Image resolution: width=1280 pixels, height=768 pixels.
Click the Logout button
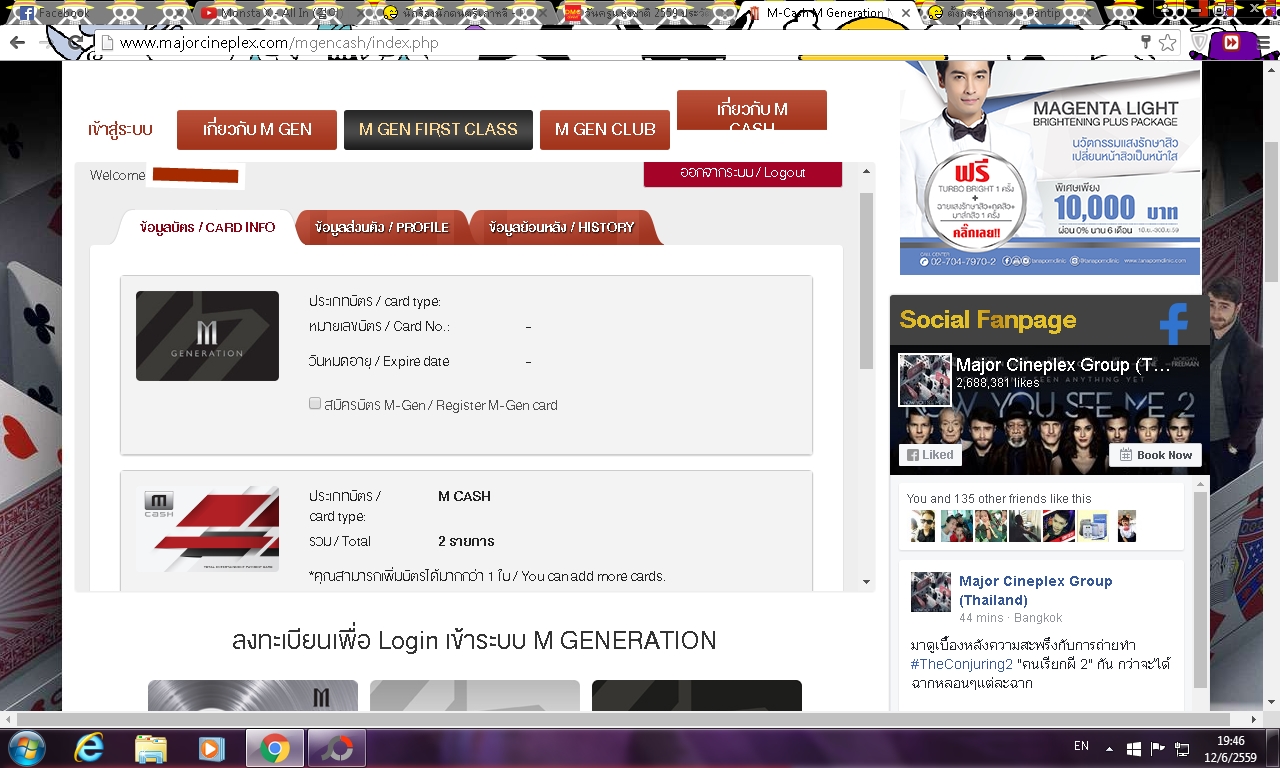click(743, 173)
